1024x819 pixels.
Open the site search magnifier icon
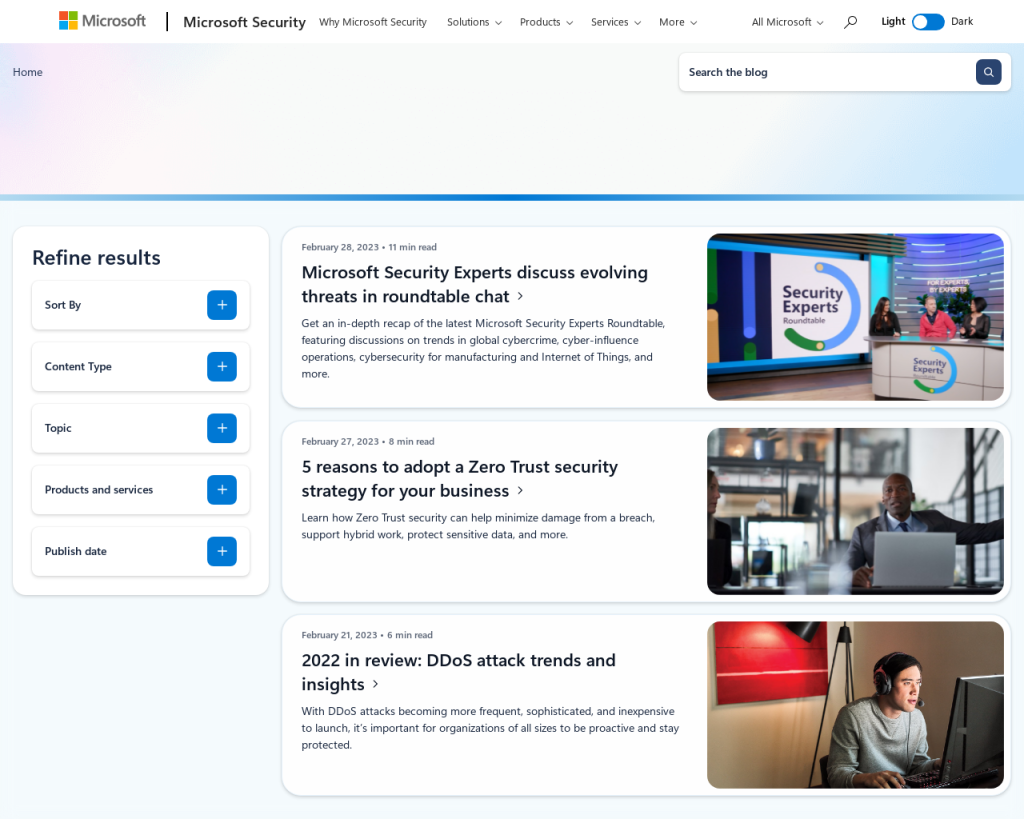point(850,22)
